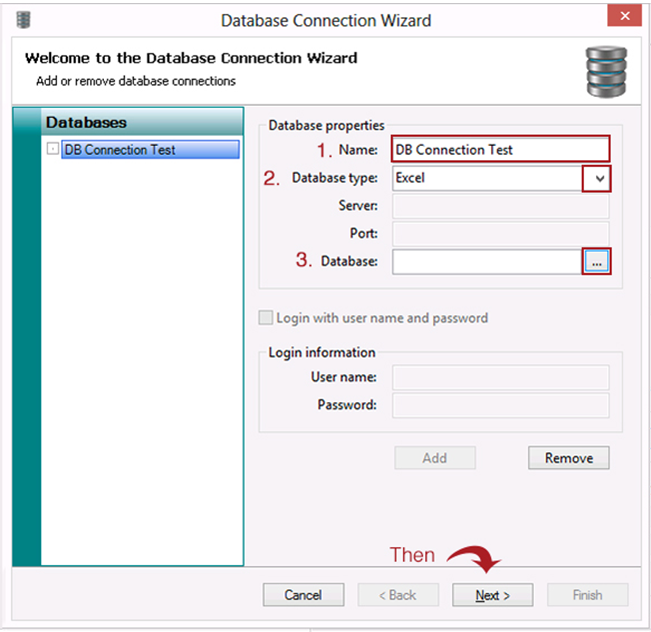
Task: Toggle Login with user name and password checkbox
Action: 266,318
